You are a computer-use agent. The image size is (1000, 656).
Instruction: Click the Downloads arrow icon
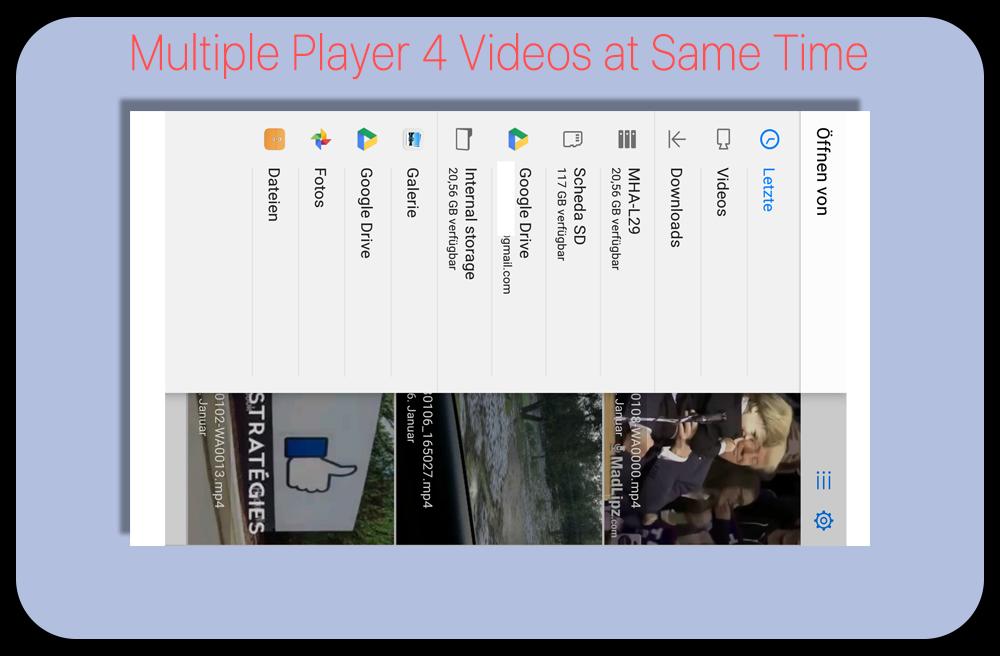coord(677,139)
